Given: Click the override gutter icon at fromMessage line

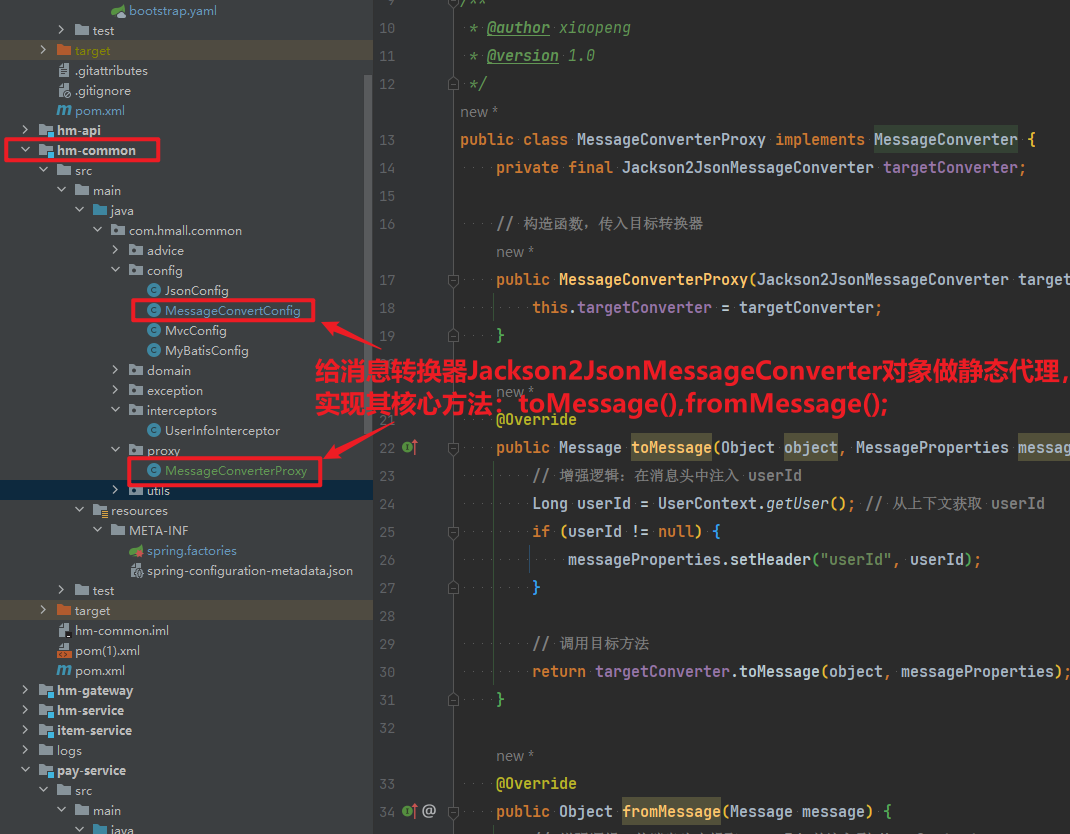Looking at the screenshot, I should point(409,811).
